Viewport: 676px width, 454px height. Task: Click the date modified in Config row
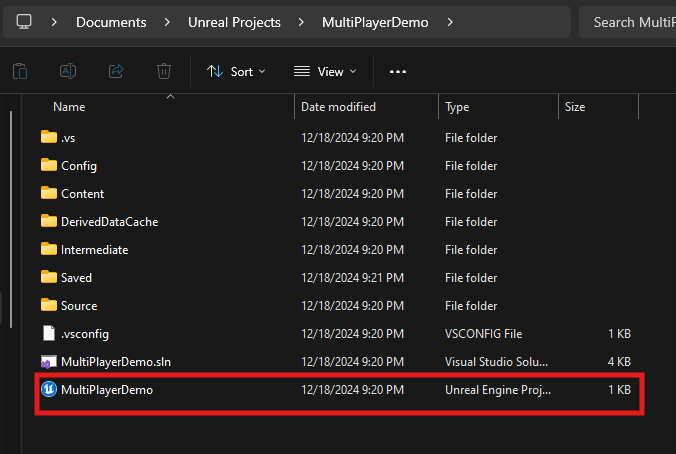coord(352,166)
